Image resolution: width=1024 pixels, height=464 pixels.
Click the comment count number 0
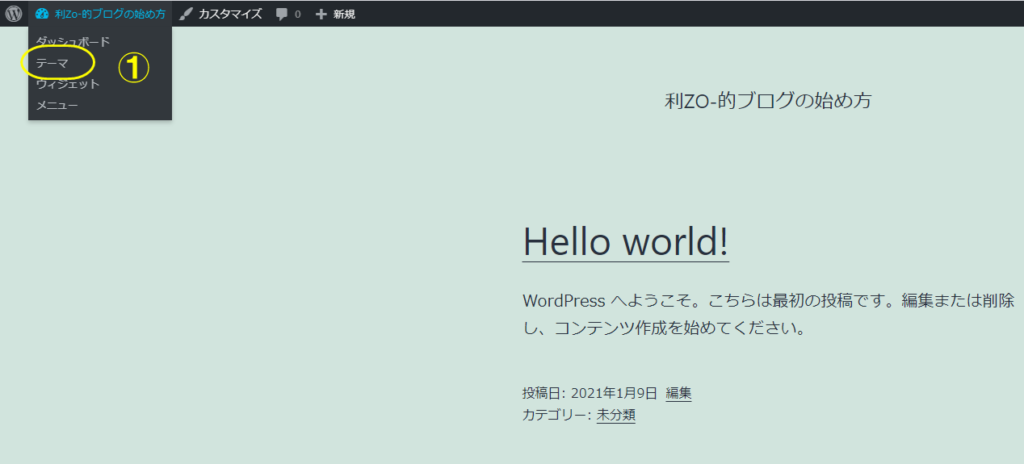pos(297,14)
